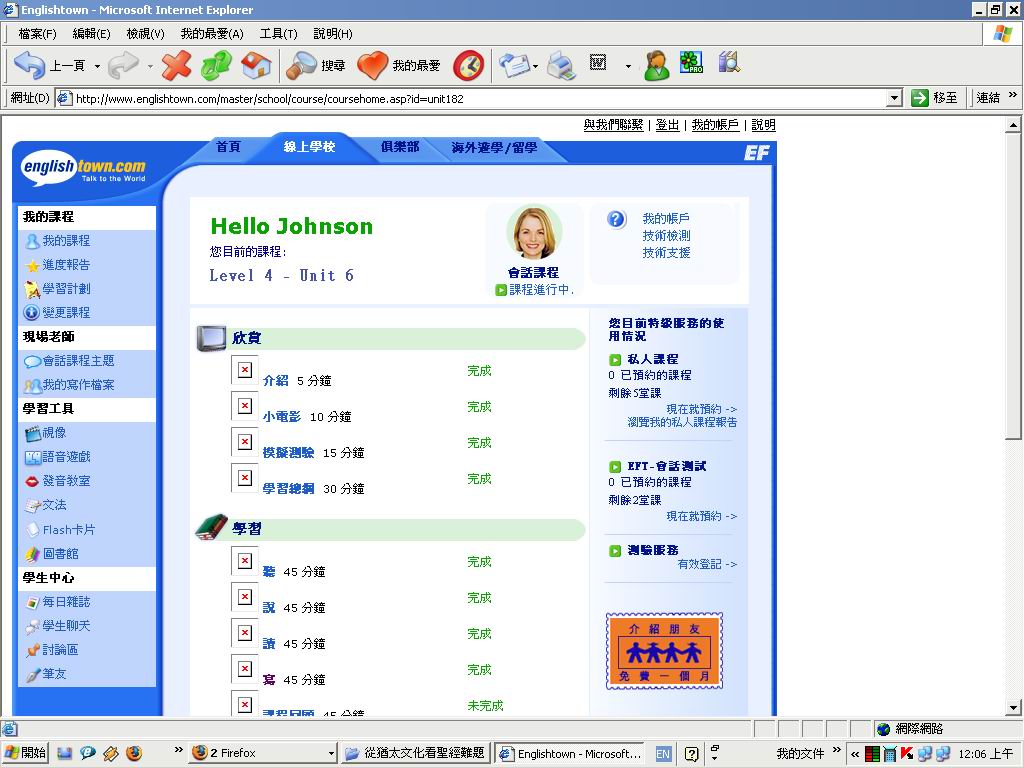Click the 登出 logout link

click(x=667, y=125)
